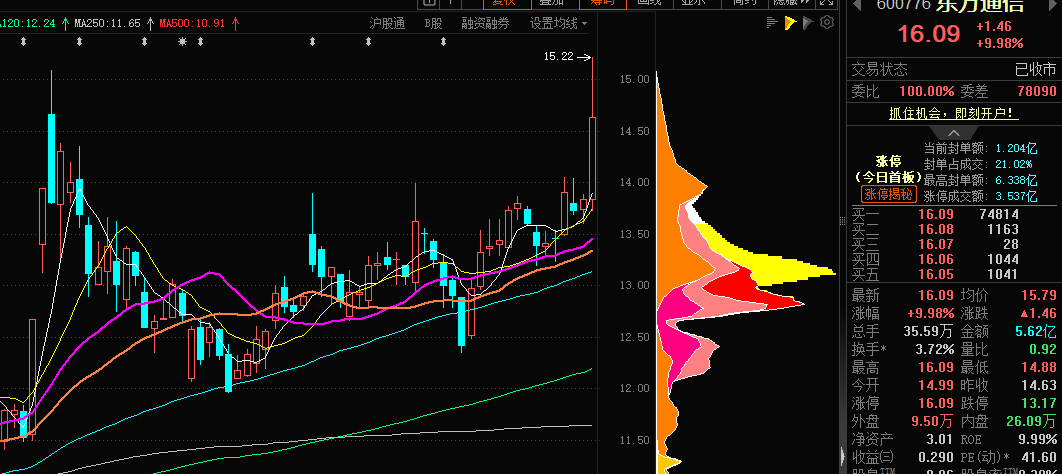Click the 已收市 status text
1062x474 pixels.
(1035, 70)
